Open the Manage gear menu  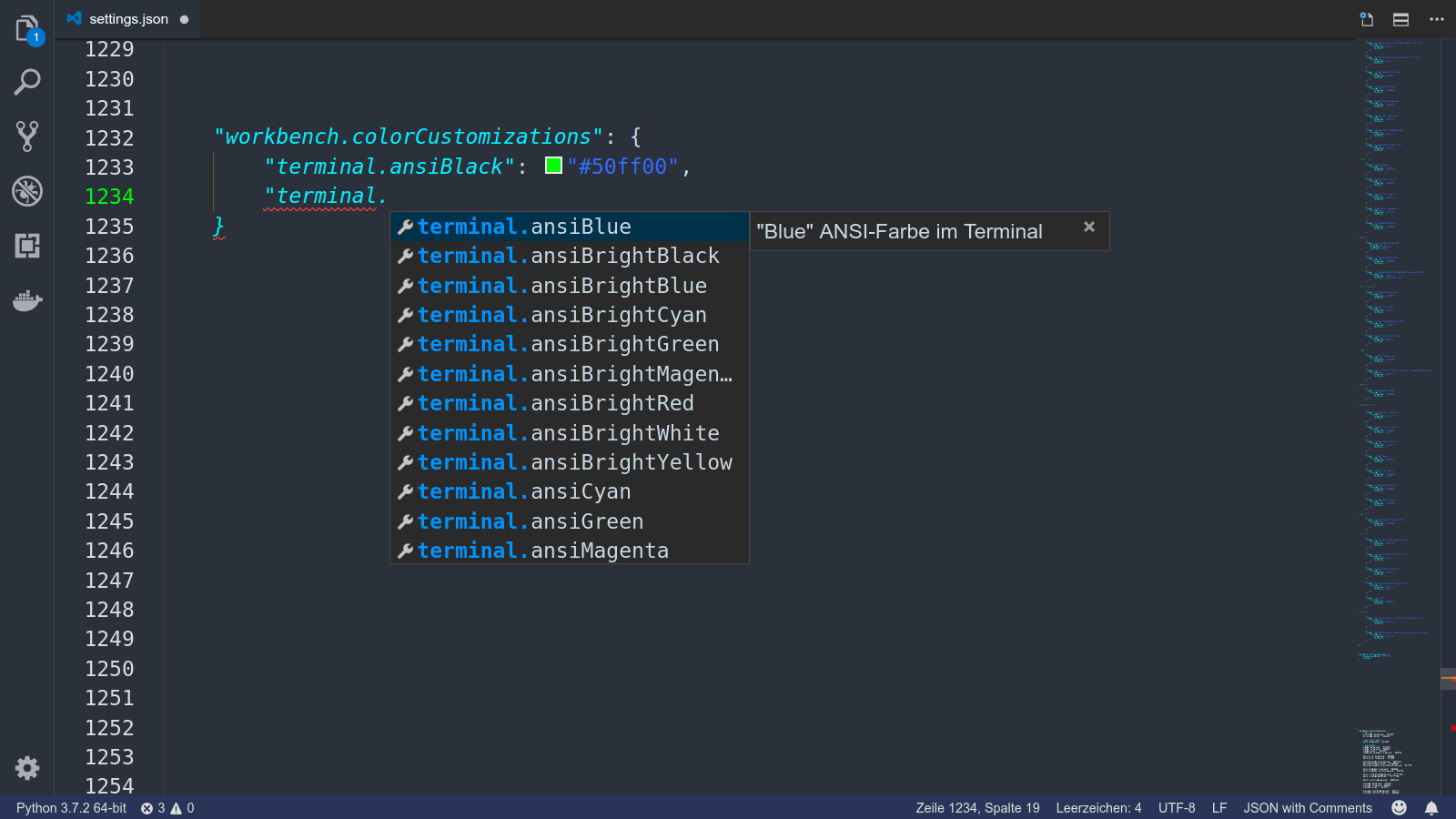coord(27,768)
